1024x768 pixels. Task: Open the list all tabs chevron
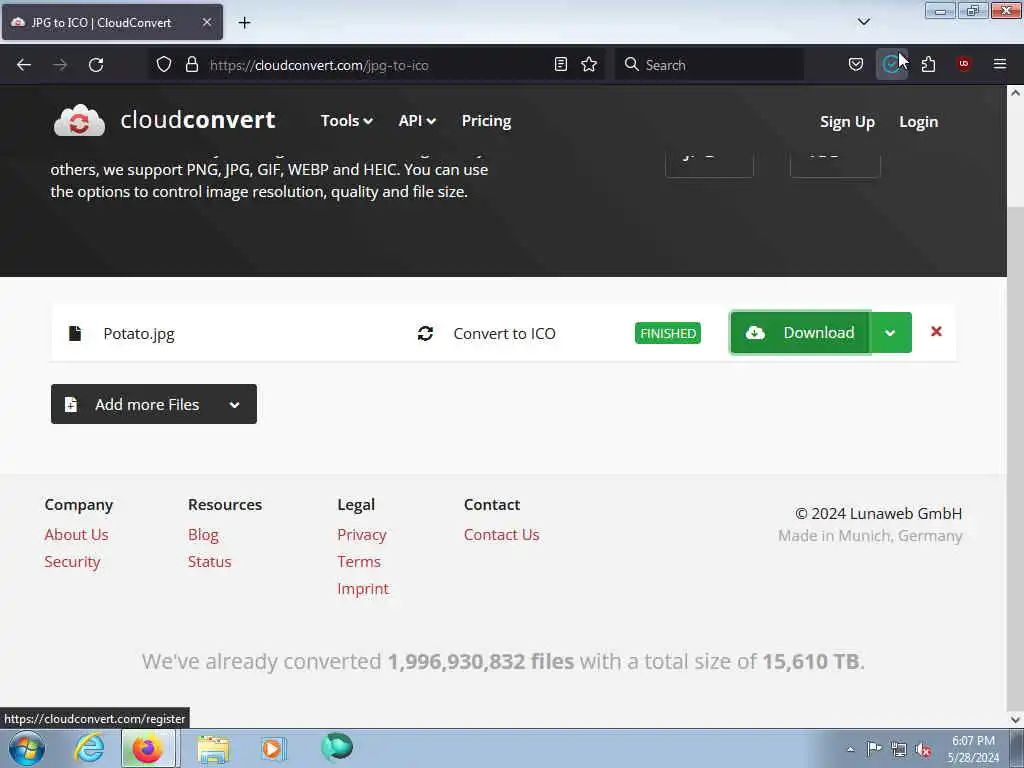click(863, 22)
